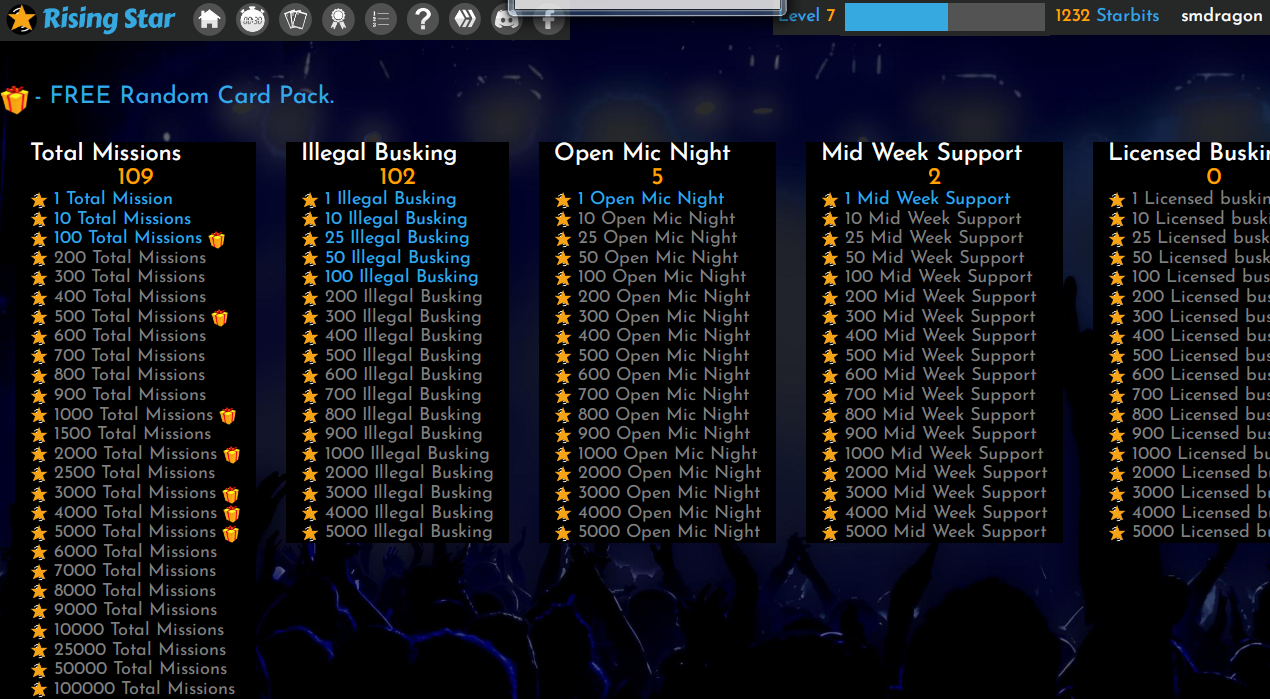The image size is (1270, 699).
Task: Click the star icon beside 1 Total Mission
Action: tap(39, 200)
